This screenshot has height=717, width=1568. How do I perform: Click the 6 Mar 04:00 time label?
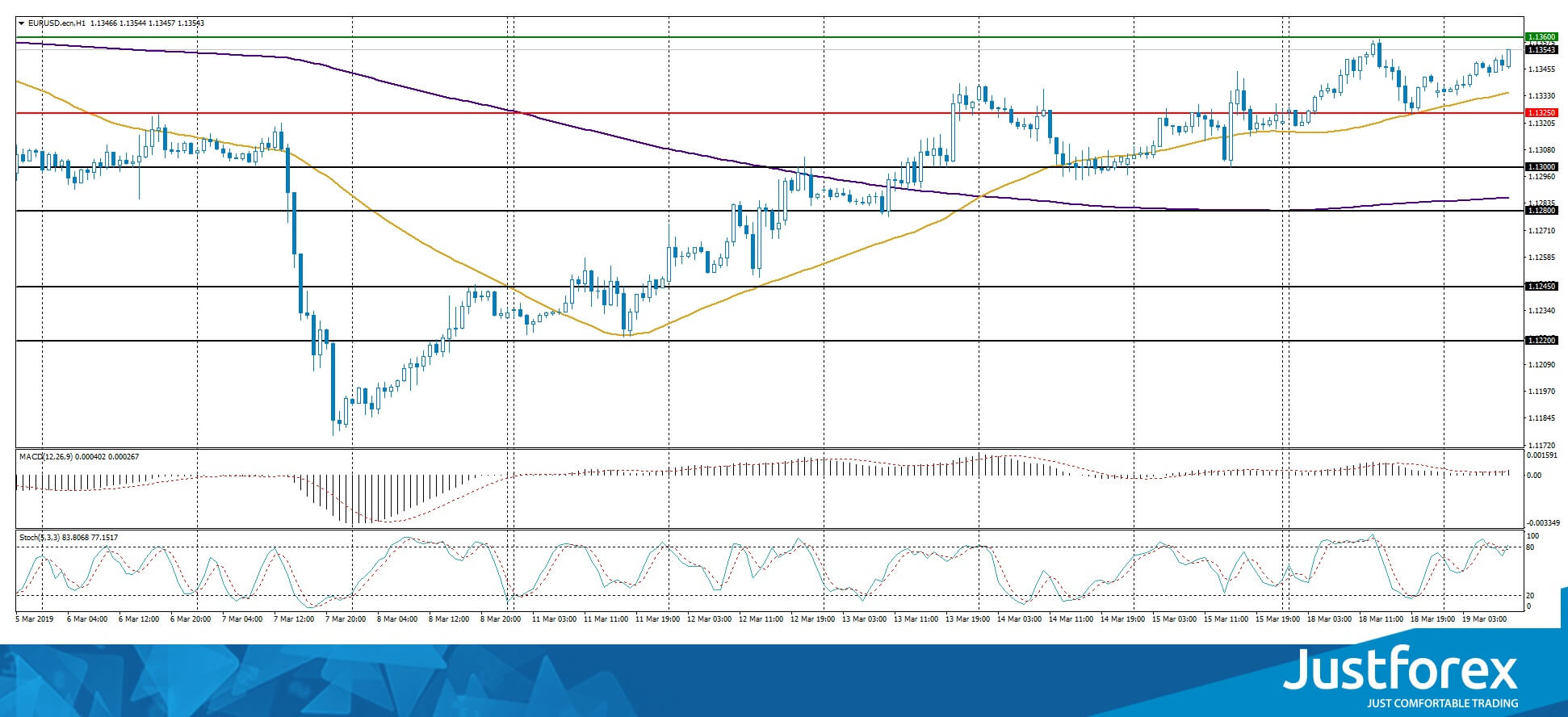click(x=87, y=619)
